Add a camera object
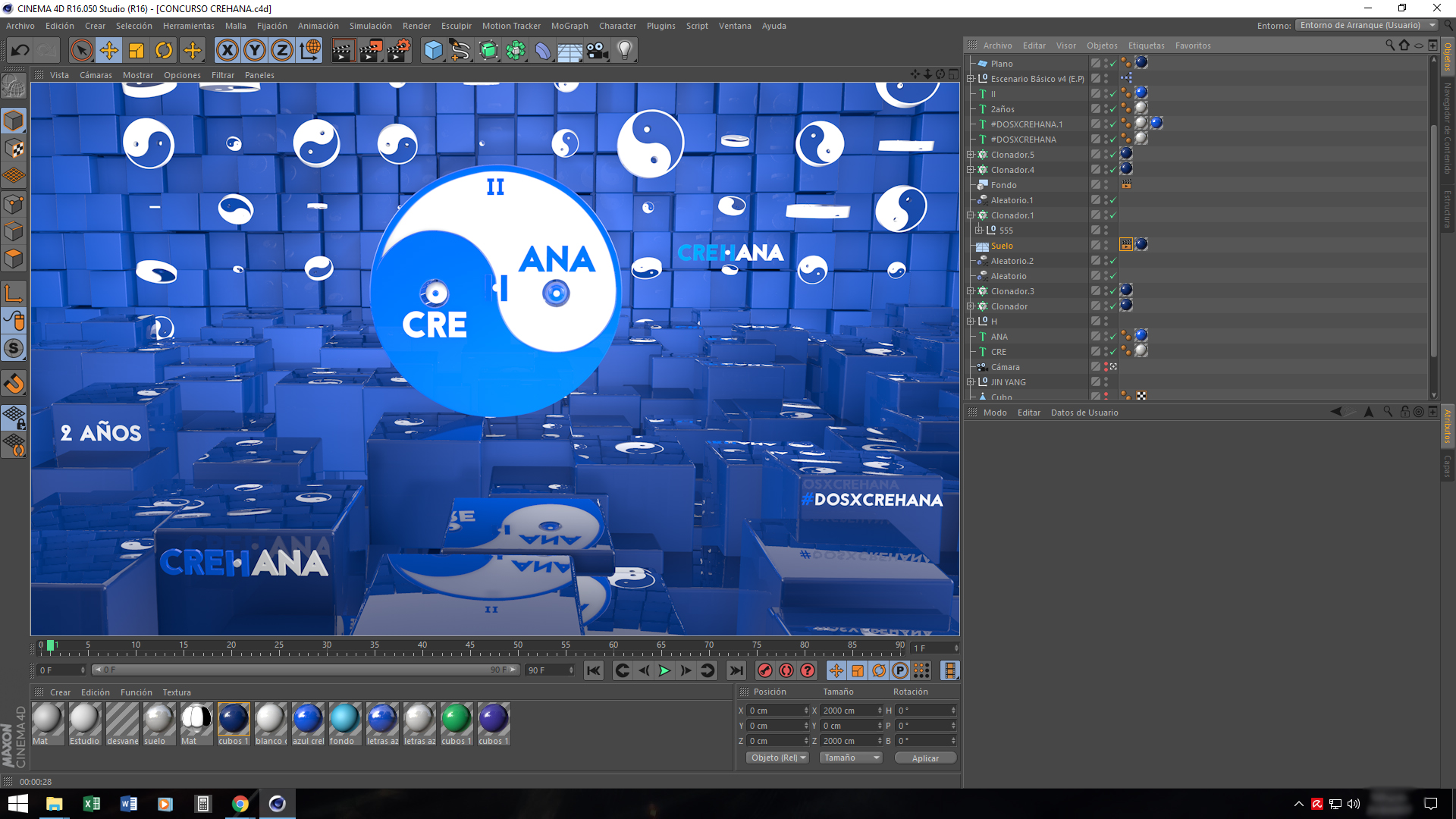1456x819 pixels. [x=598, y=51]
